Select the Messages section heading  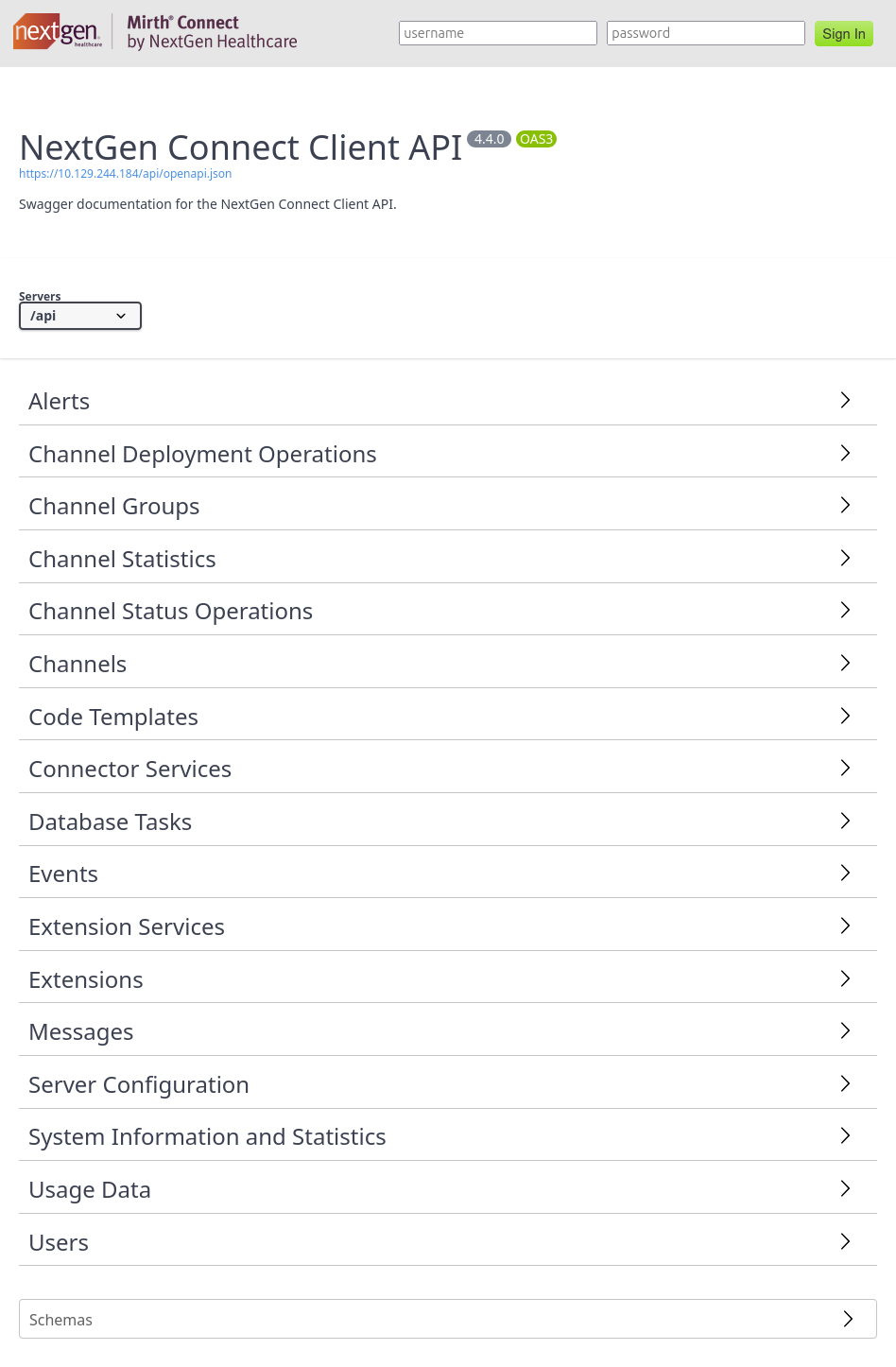(x=81, y=1032)
